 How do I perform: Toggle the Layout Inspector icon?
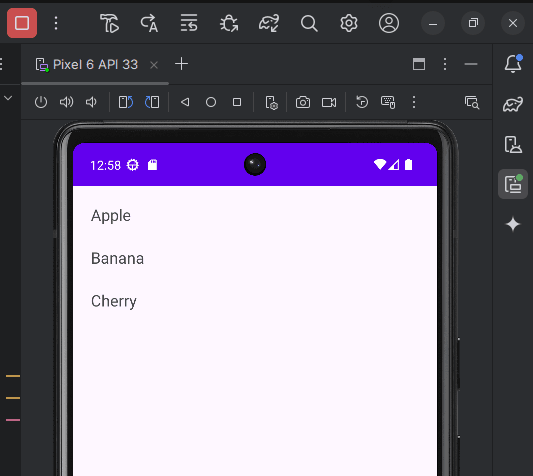(472, 102)
